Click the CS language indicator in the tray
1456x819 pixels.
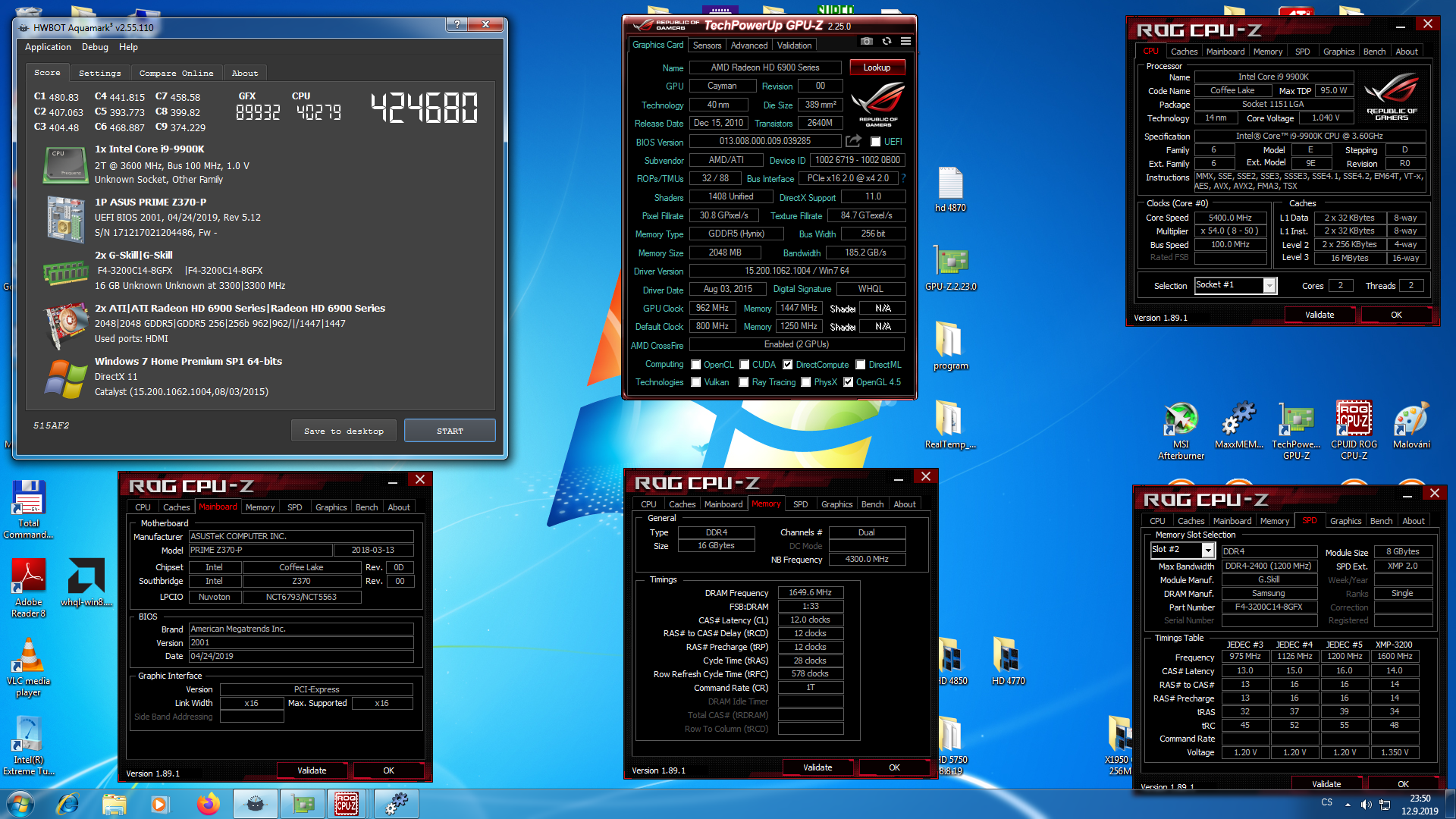click(x=1326, y=802)
